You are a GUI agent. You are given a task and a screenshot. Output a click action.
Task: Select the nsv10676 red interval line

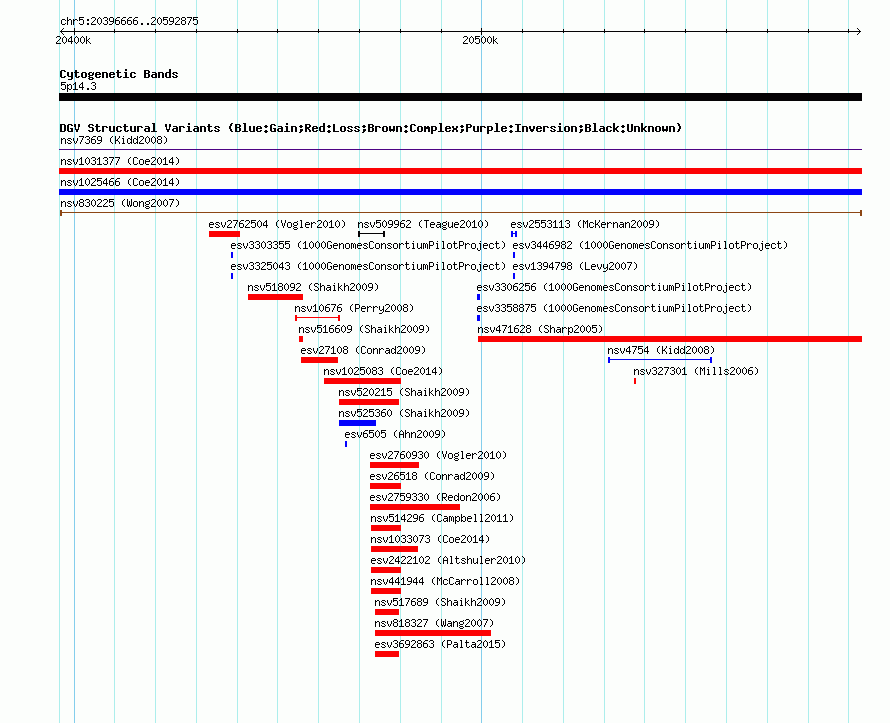tap(317, 318)
